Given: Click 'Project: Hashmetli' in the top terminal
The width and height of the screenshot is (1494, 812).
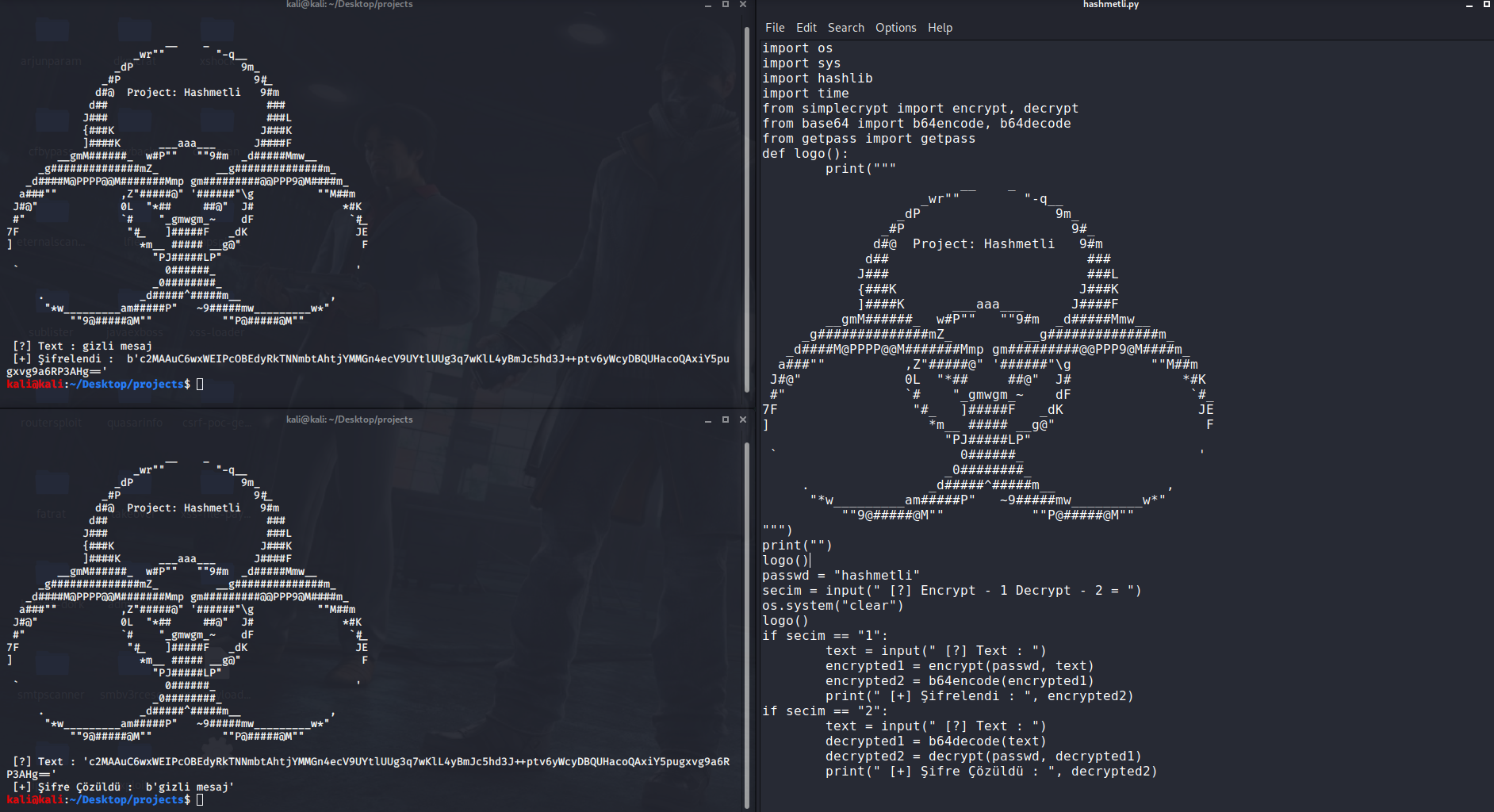Looking at the screenshot, I should click(184, 92).
